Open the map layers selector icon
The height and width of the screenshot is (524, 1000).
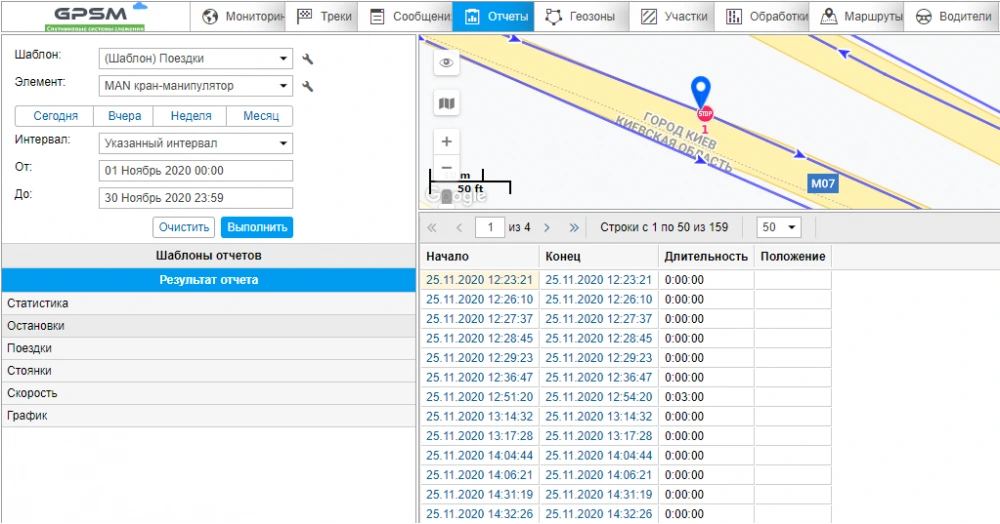(x=446, y=103)
